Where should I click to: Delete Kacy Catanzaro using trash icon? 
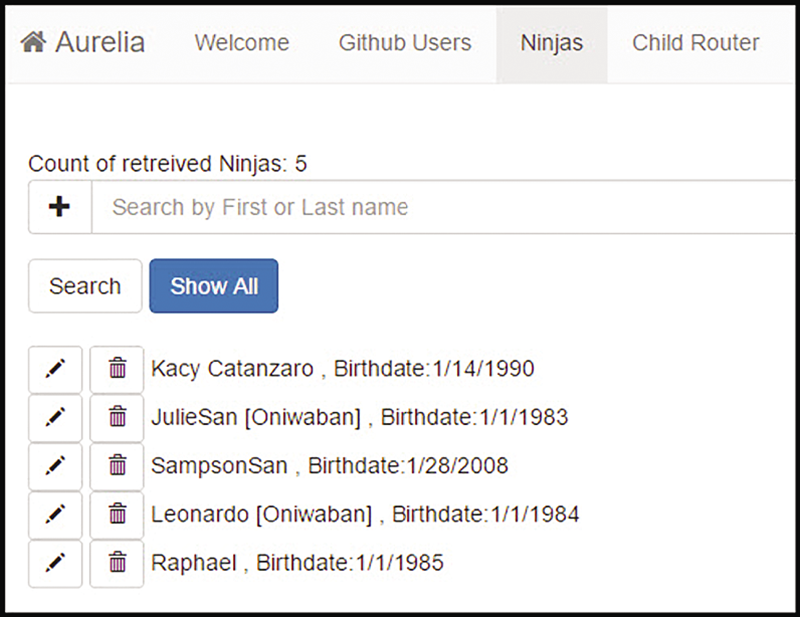tap(117, 369)
